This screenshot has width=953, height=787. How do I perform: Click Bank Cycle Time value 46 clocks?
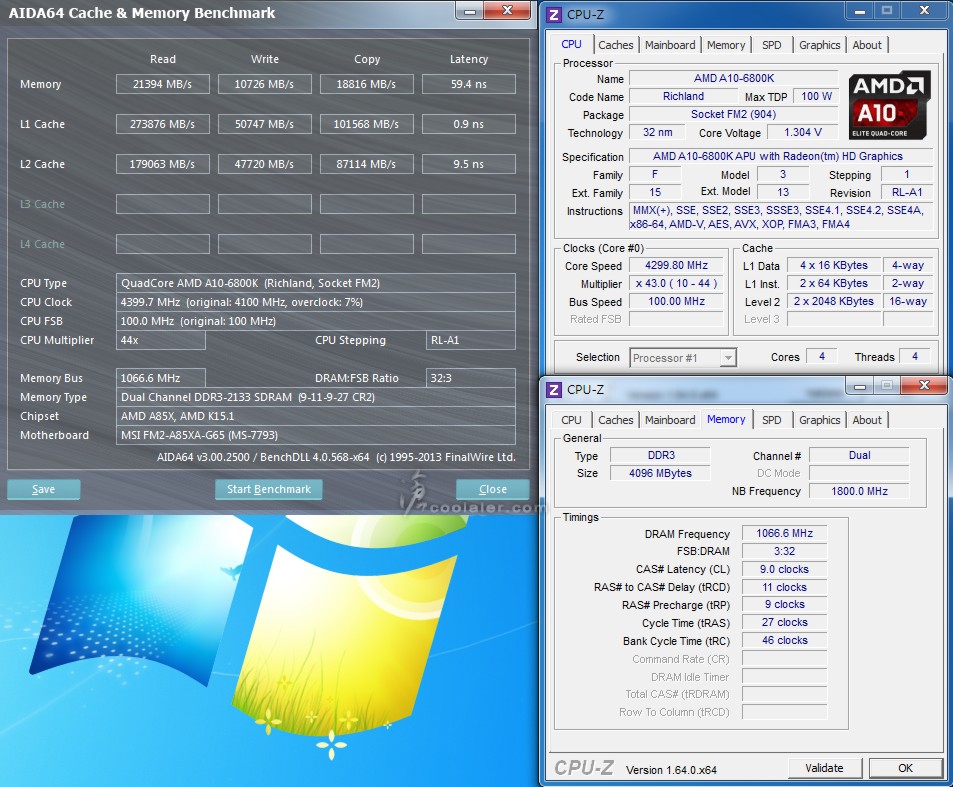tap(785, 641)
